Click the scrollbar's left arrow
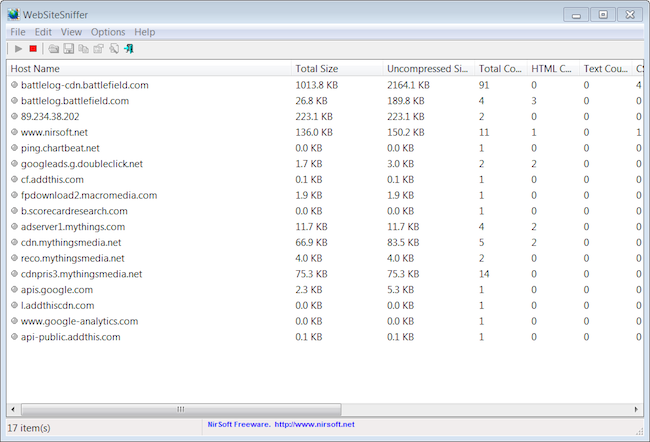Image resolution: width=650 pixels, height=442 pixels. coord(13,409)
